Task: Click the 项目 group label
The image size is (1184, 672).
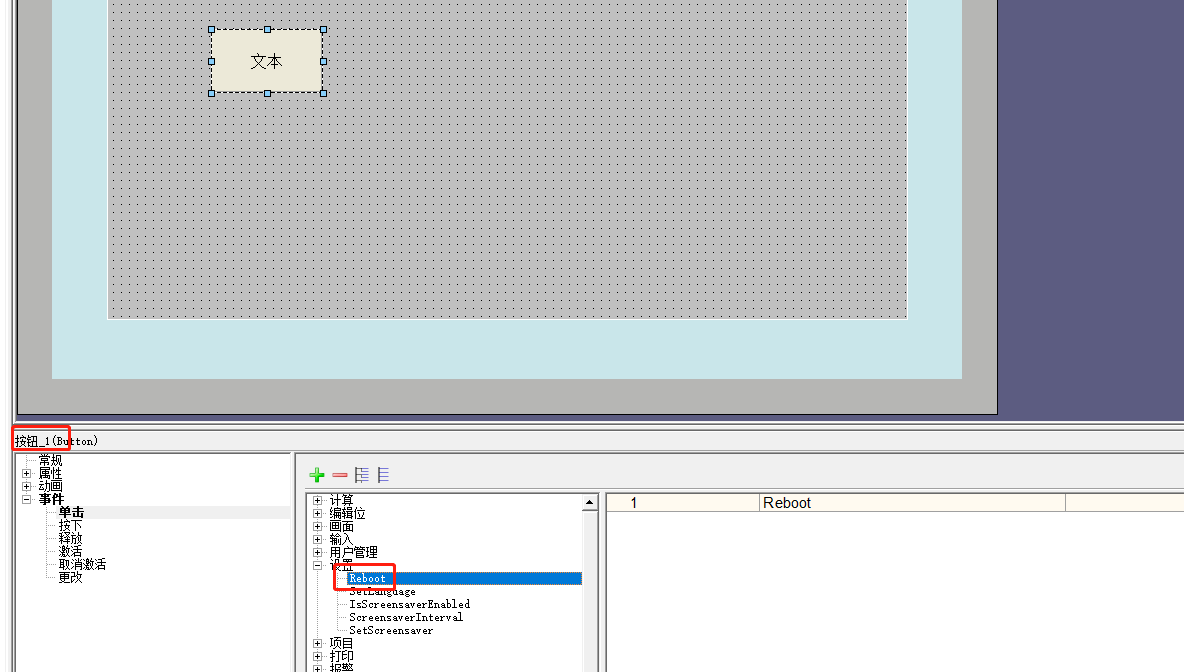Action: (341, 643)
